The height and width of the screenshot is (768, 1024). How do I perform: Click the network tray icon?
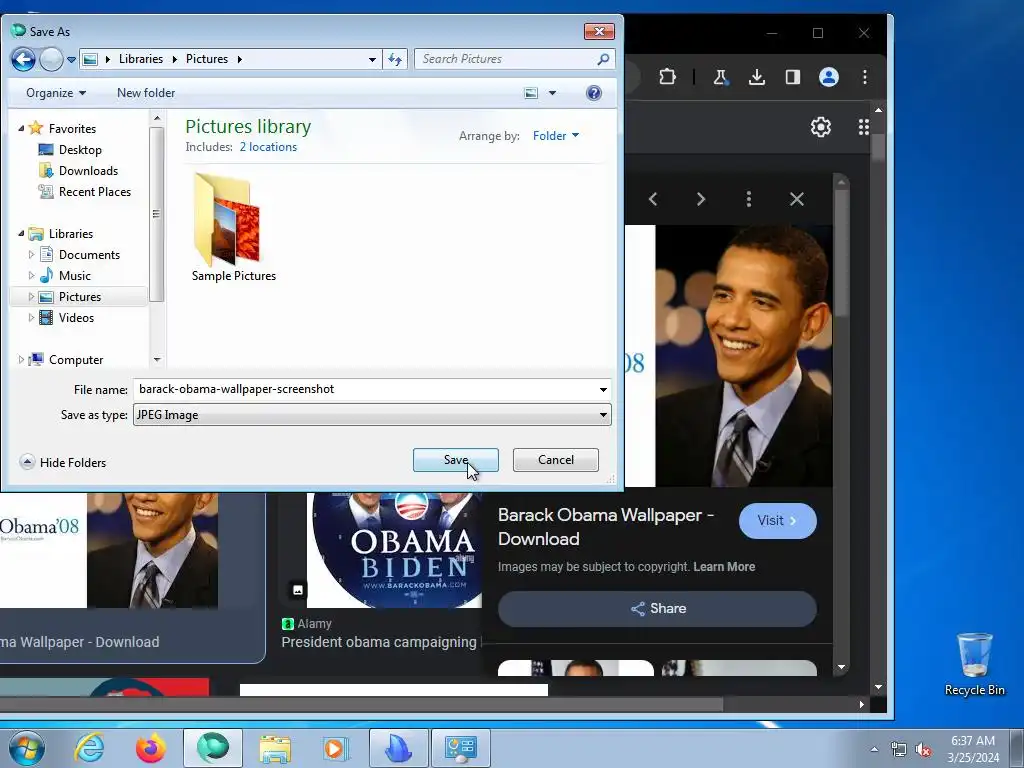(x=899, y=749)
